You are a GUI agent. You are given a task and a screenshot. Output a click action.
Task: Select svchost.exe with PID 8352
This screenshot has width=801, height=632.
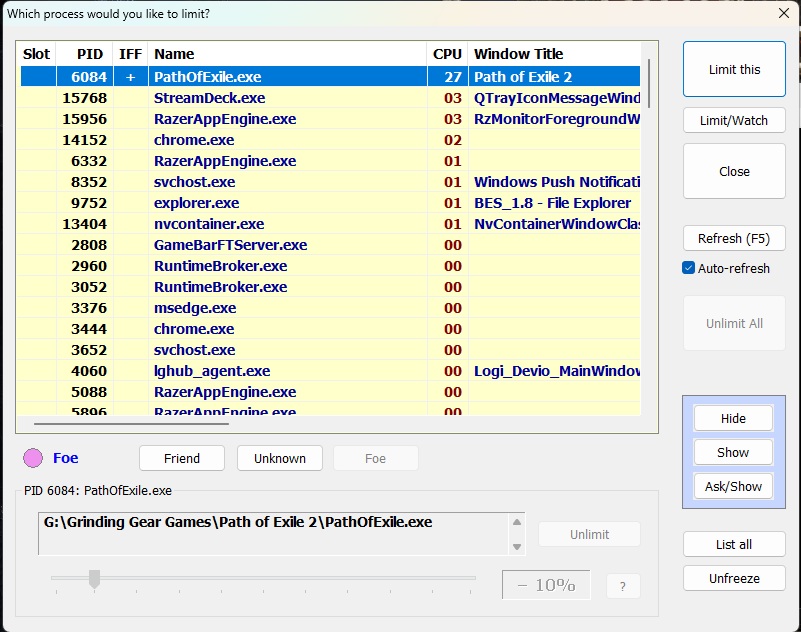[330, 181]
